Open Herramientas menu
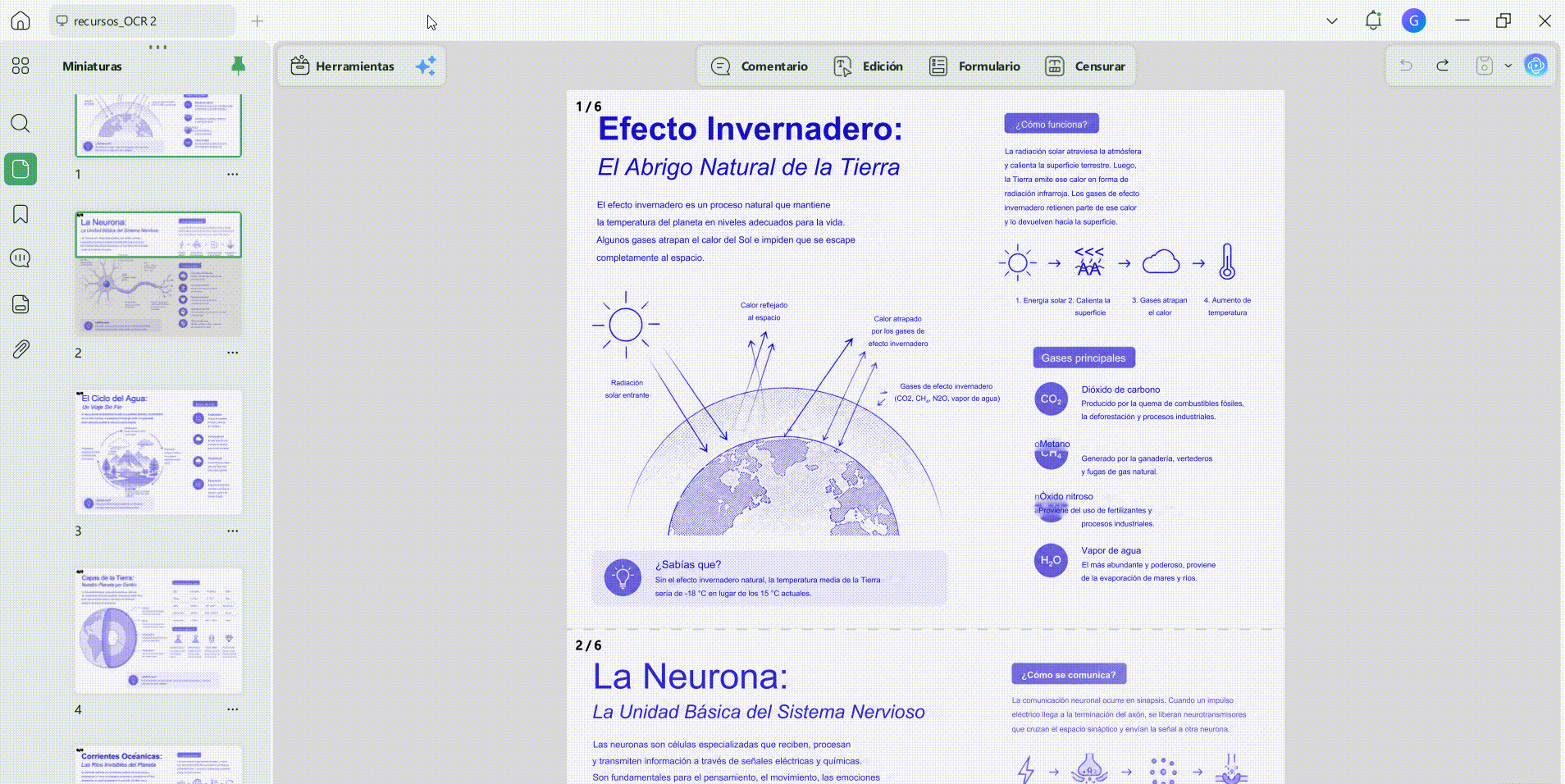1565x784 pixels. point(343,66)
